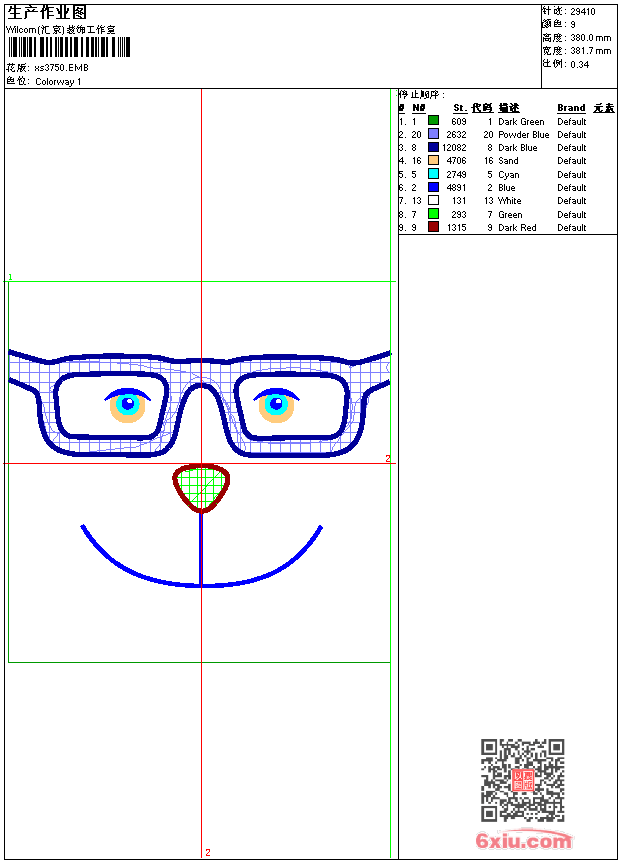The image size is (620, 860).
Task: Click the title 生产作业图
Action: pos(47,13)
